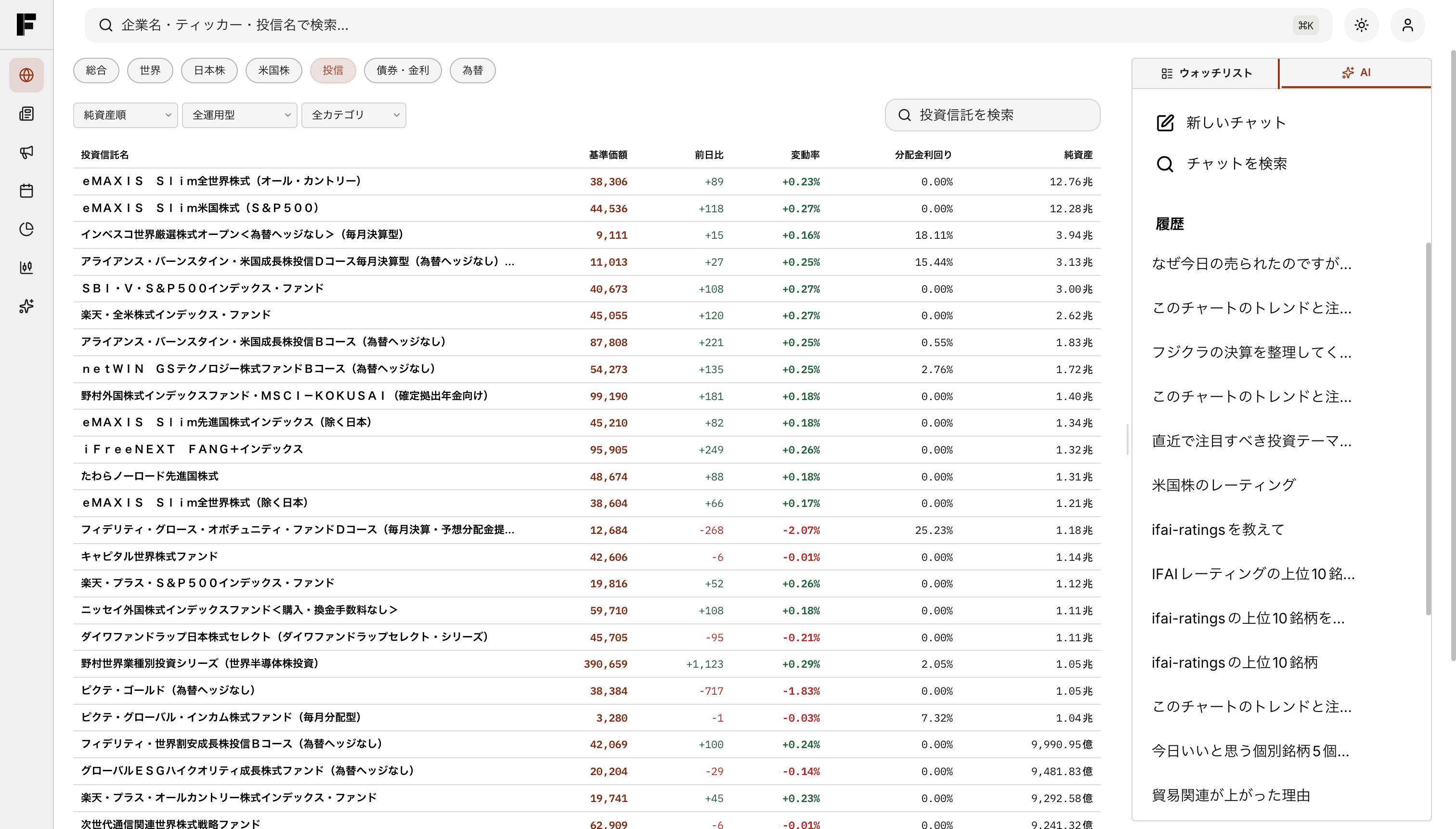Viewport: 1456px width, 829px height.
Task: Open netWIN GSテクノロジー株式ファンドBコース row
Action: 586,369
